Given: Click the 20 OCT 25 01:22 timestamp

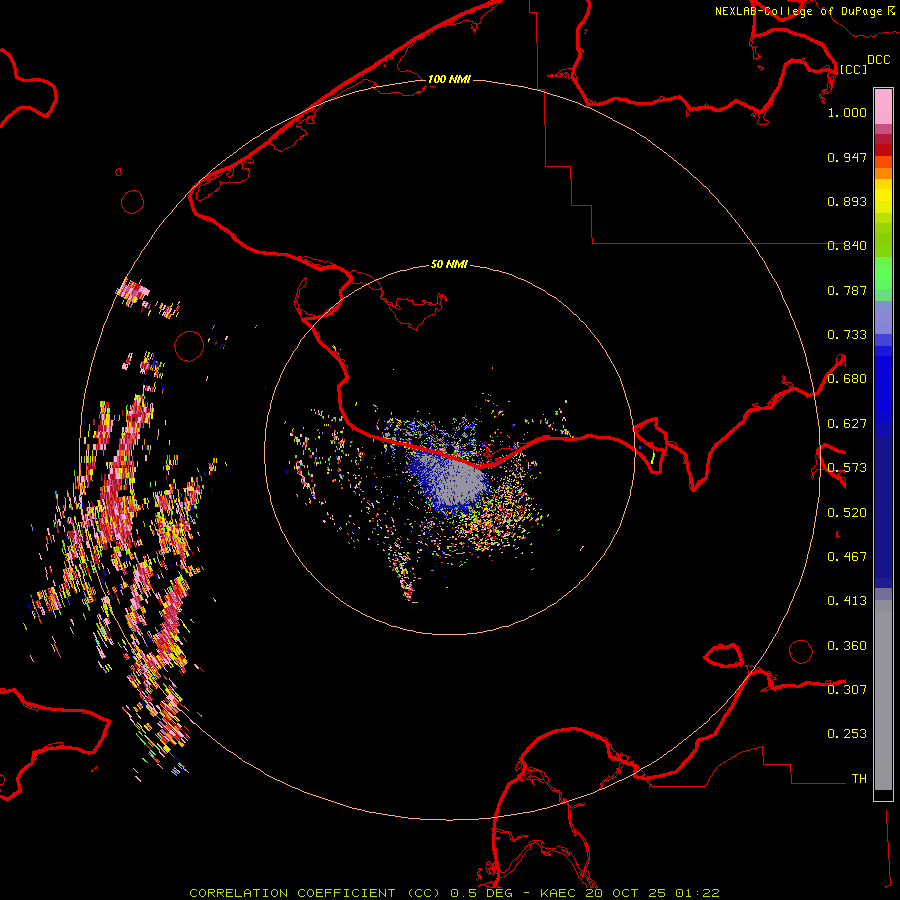Looking at the screenshot, I should [653, 893].
